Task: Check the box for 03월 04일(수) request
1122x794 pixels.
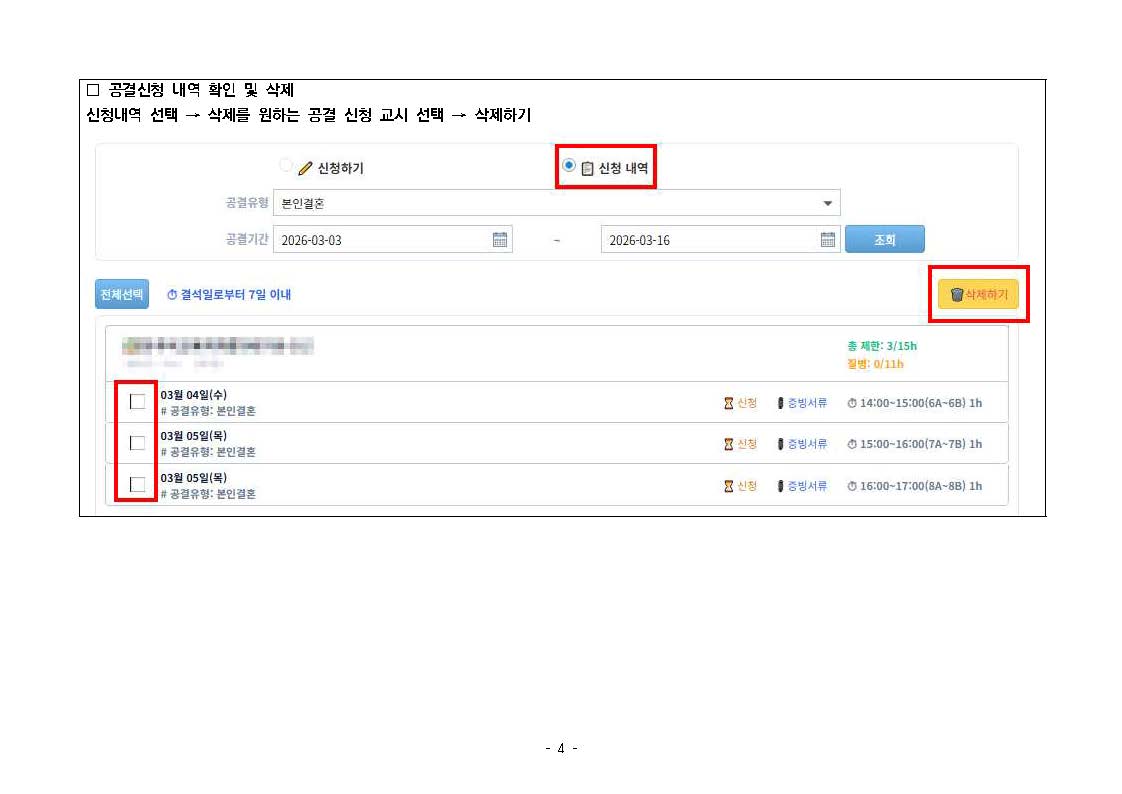Action: pos(138,402)
